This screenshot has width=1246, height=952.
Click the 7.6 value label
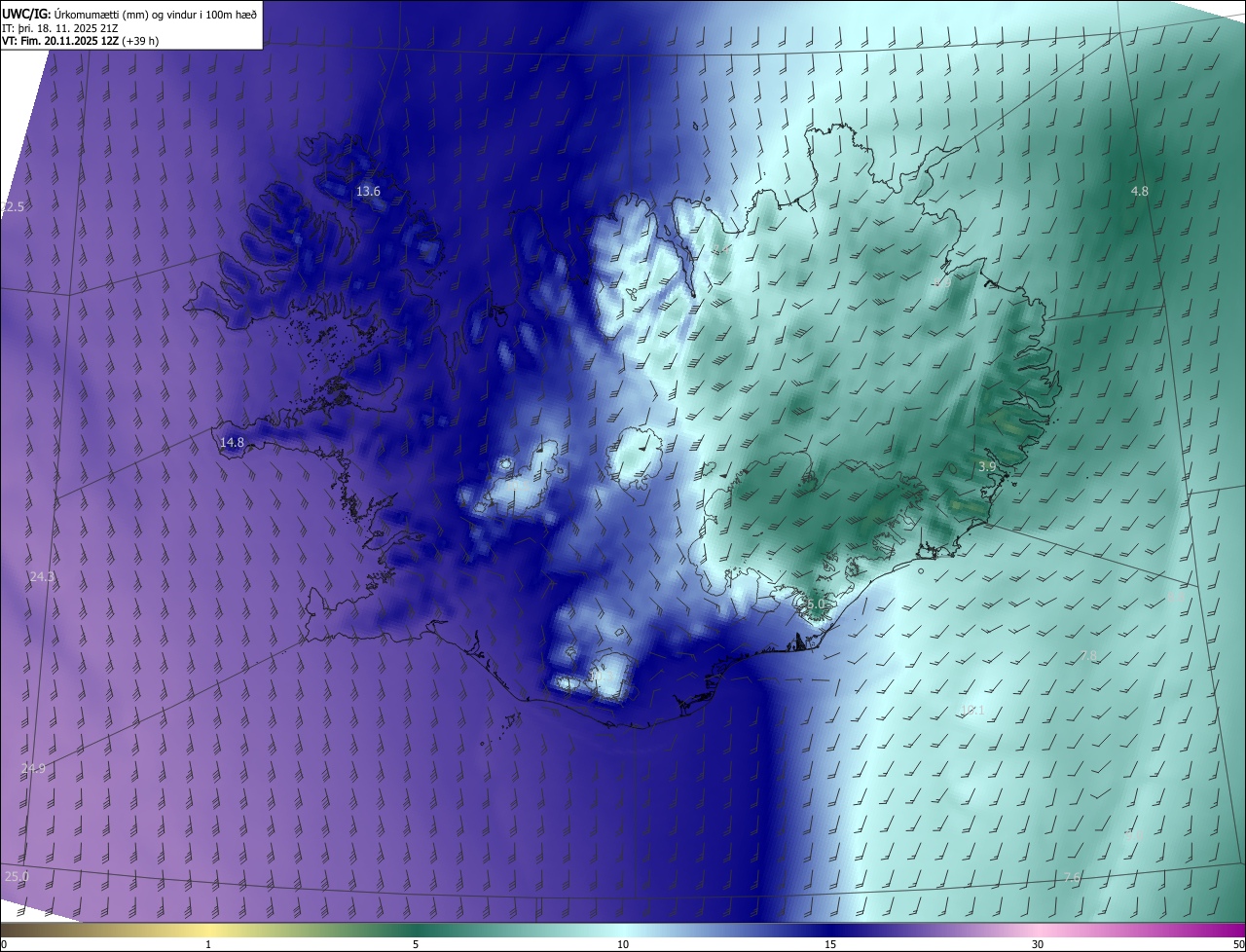pos(1072,878)
